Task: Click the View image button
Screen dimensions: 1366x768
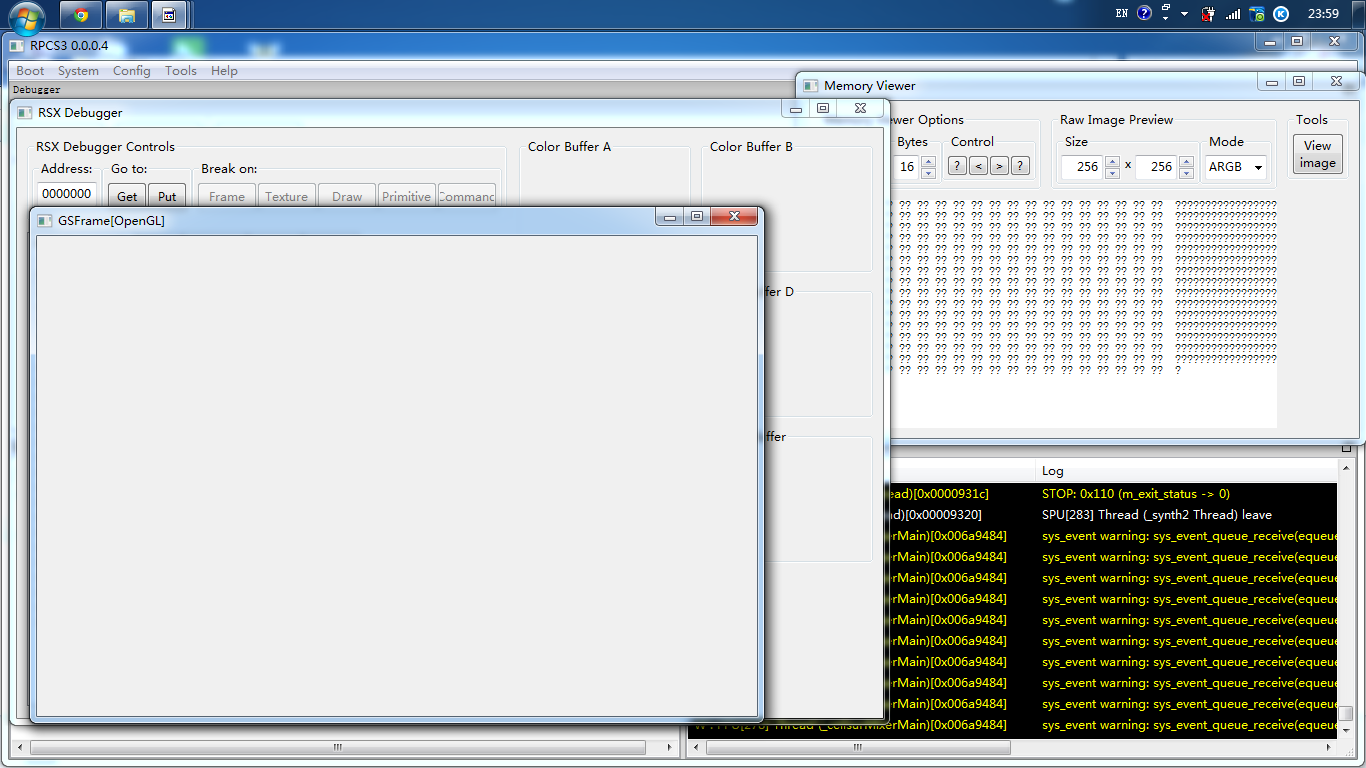Action: (x=1317, y=154)
